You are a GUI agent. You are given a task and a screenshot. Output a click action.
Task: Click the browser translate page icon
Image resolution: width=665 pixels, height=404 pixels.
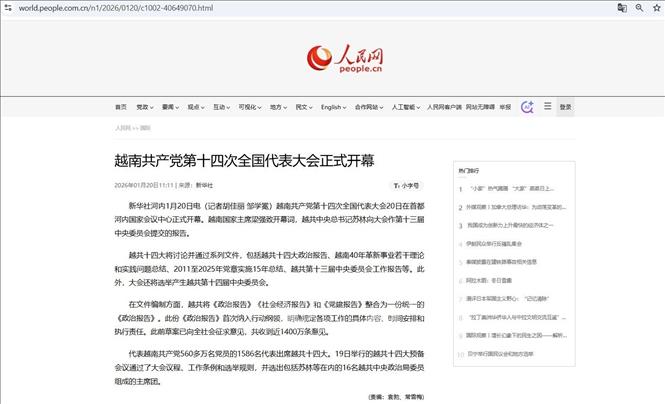tap(622, 8)
